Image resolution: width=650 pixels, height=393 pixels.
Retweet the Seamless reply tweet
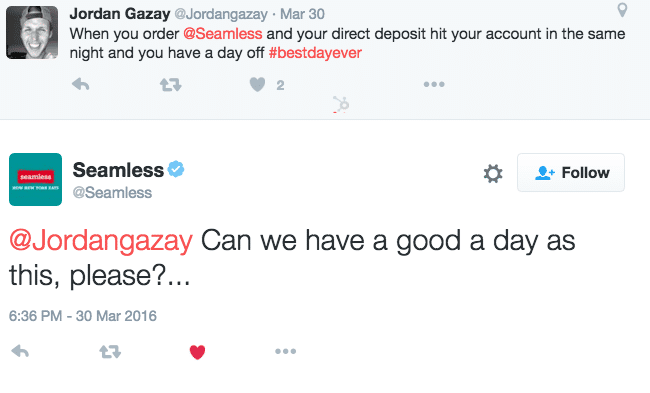(x=110, y=352)
